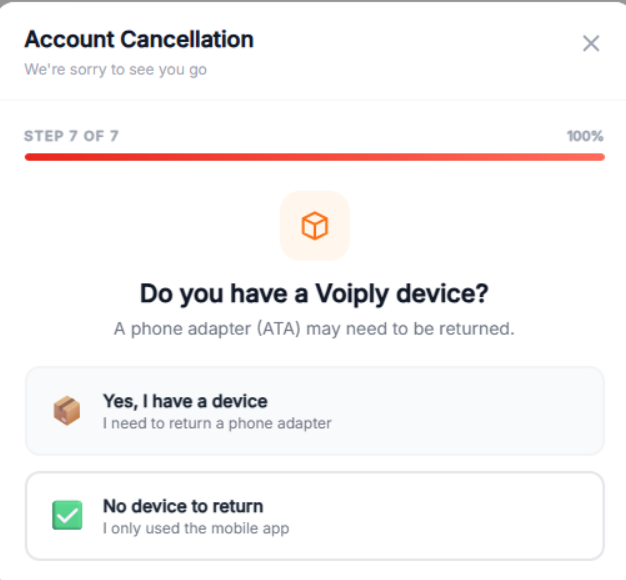
Task: Click 'I only used the mobile app' text
Action: click(x=196, y=528)
